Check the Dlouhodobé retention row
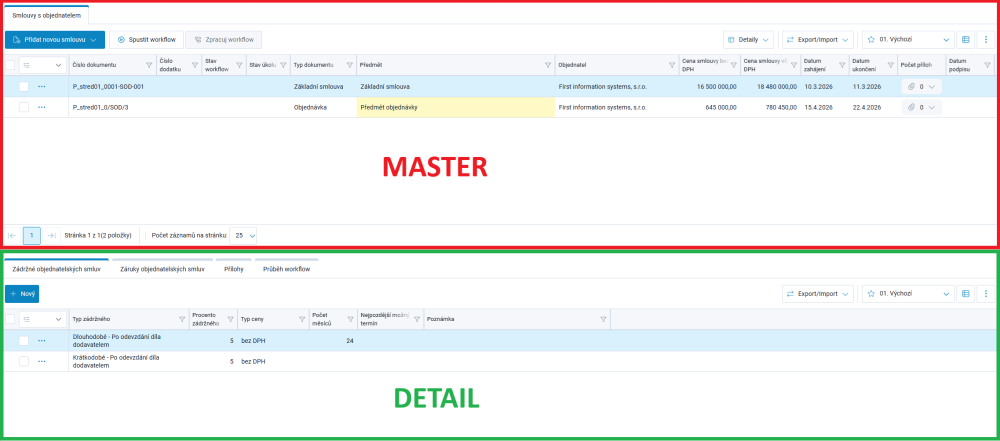Viewport: 1000px width, 441px height. [24, 341]
